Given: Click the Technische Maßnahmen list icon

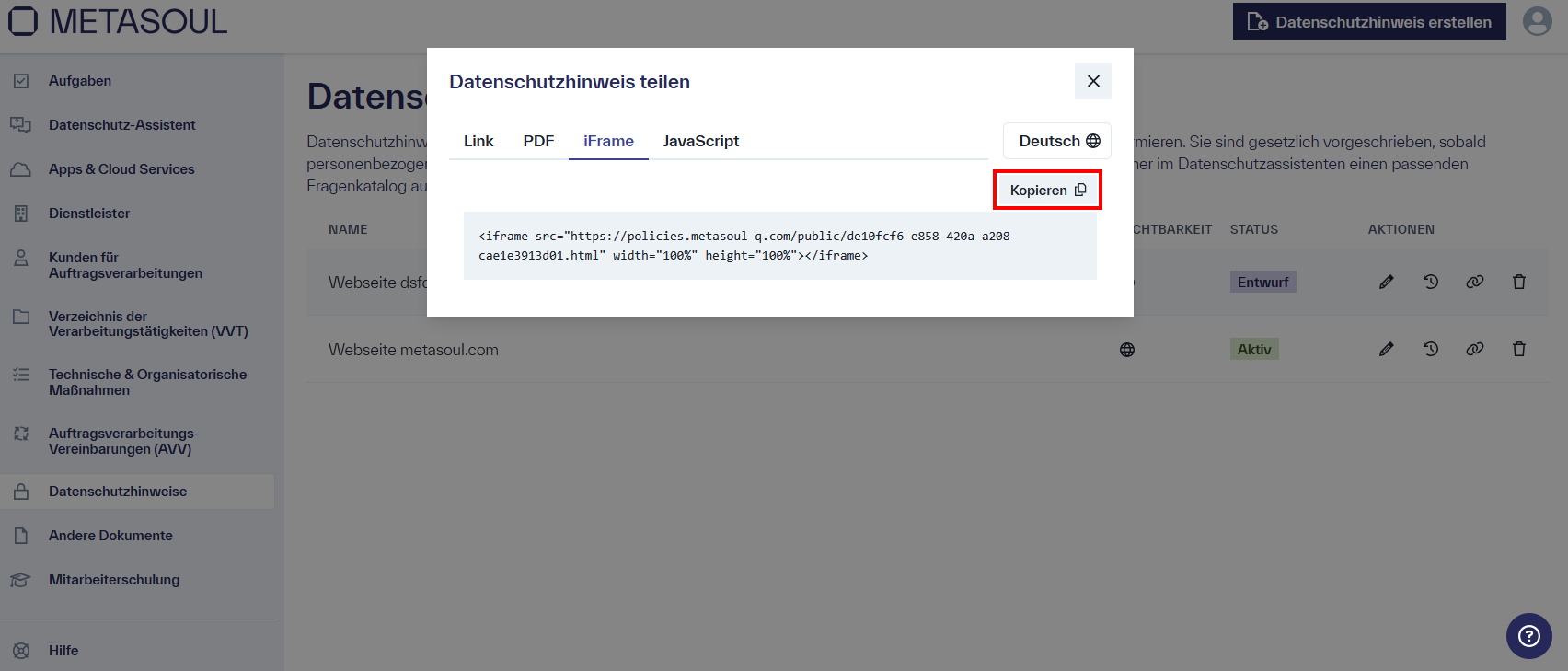Looking at the screenshot, I should [x=21, y=375].
